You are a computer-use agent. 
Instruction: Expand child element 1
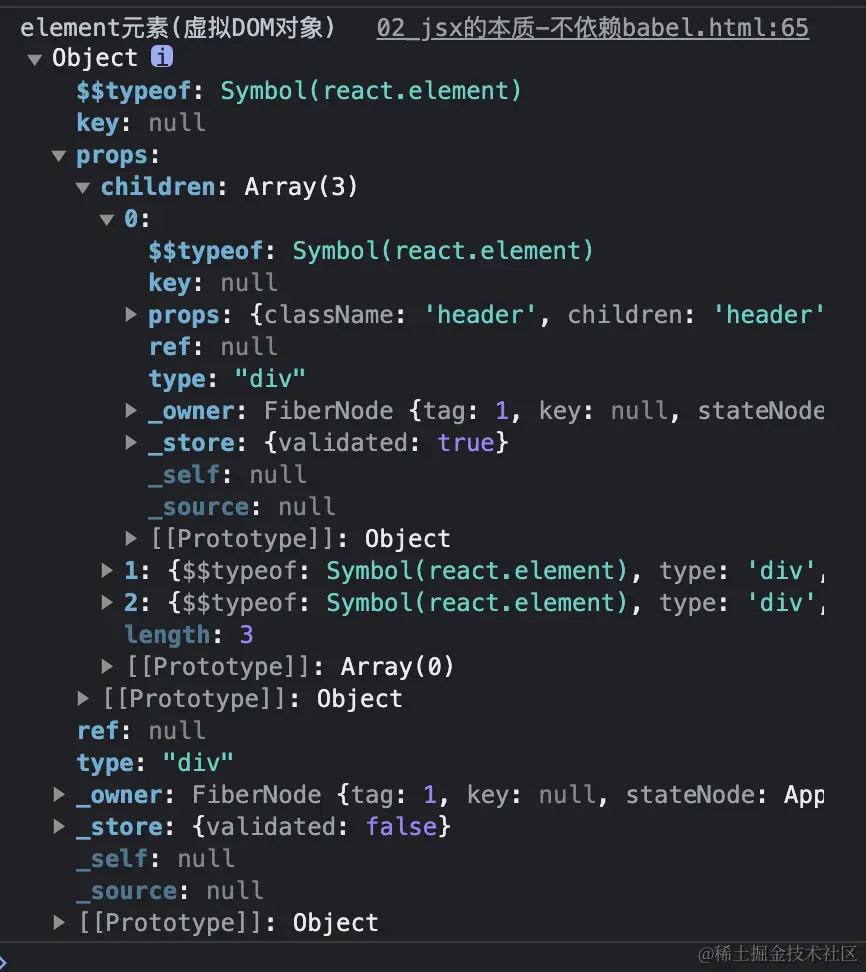(107, 571)
